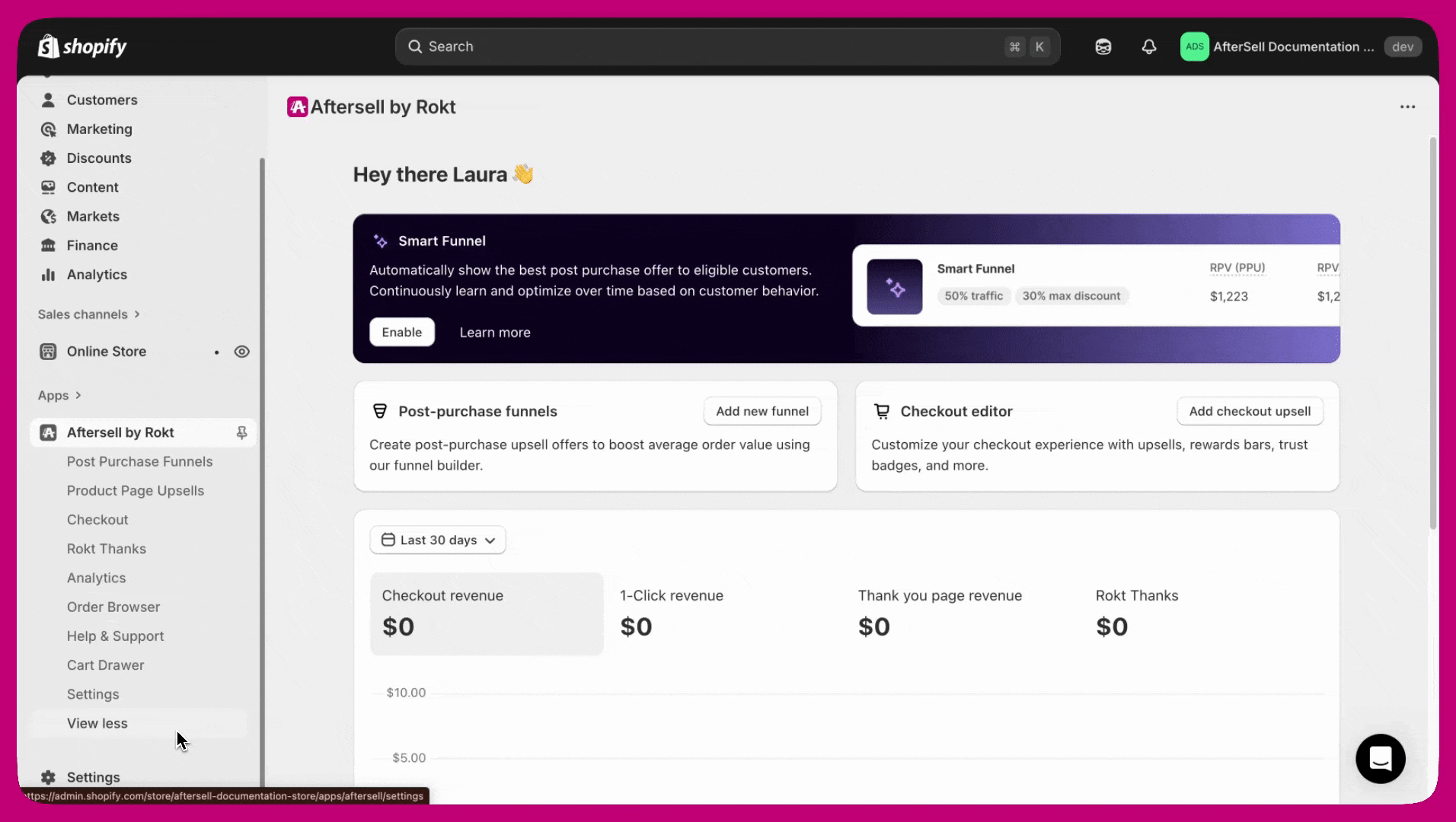
Task: Open Order Browser
Action: tap(113, 607)
